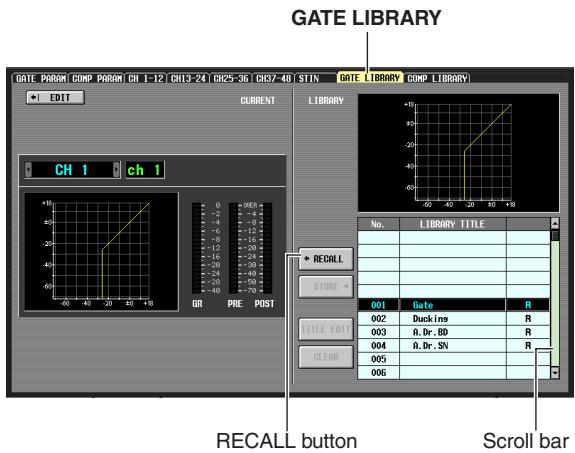Select empty library slot 005
575x453 pixels.
click(454, 359)
